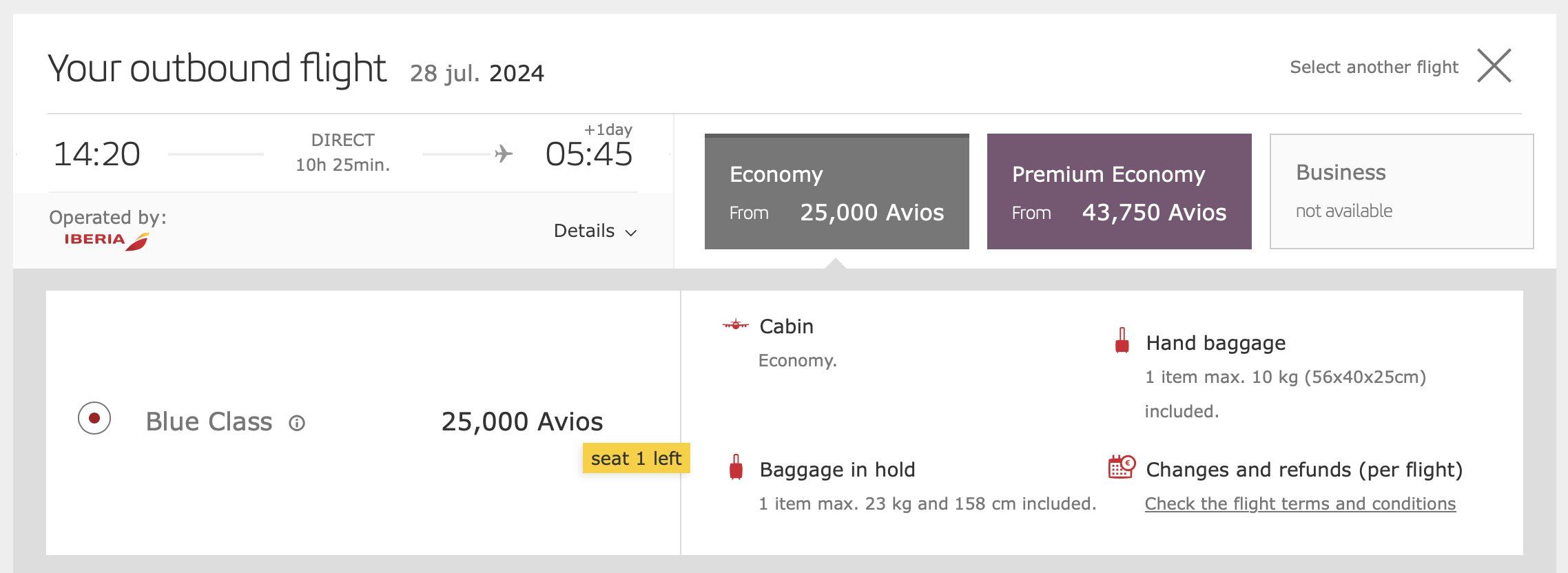
Task: Switch to the Premium Economy fare tab
Action: (1119, 191)
